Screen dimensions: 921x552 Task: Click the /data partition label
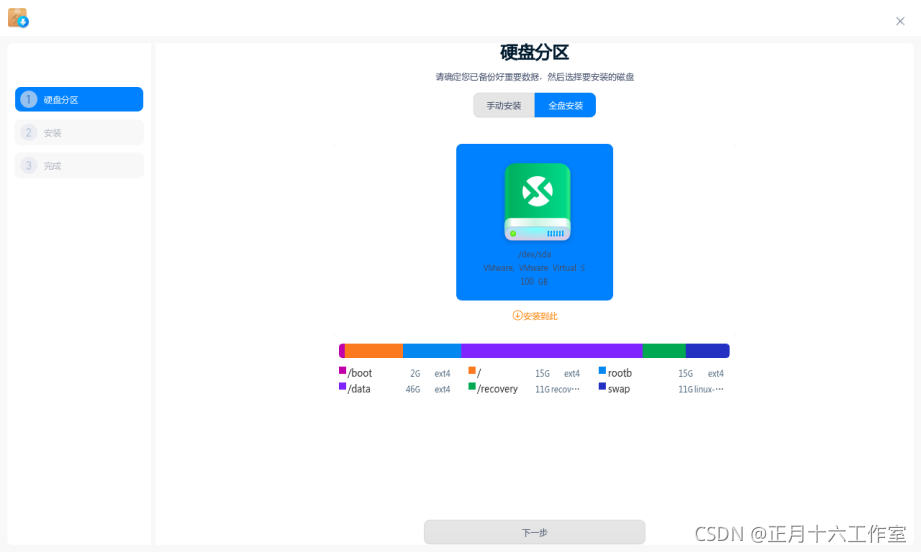pos(359,389)
